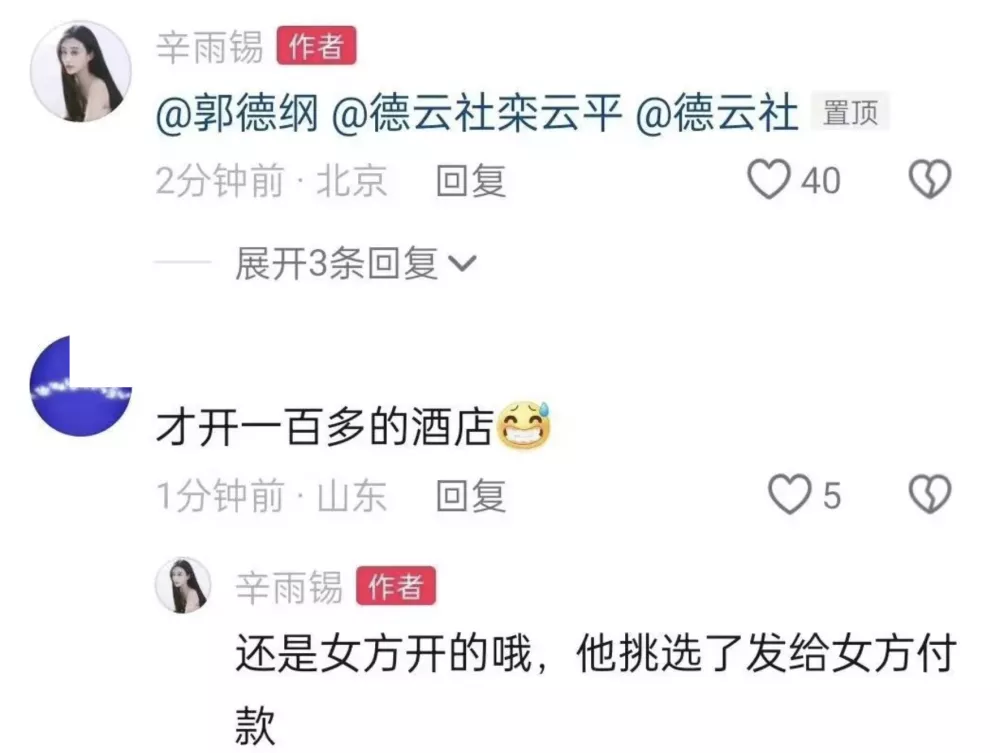This screenshot has height=753, width=1000.
Task: Open the @郭德纲 mention
Action: [237, 113]
